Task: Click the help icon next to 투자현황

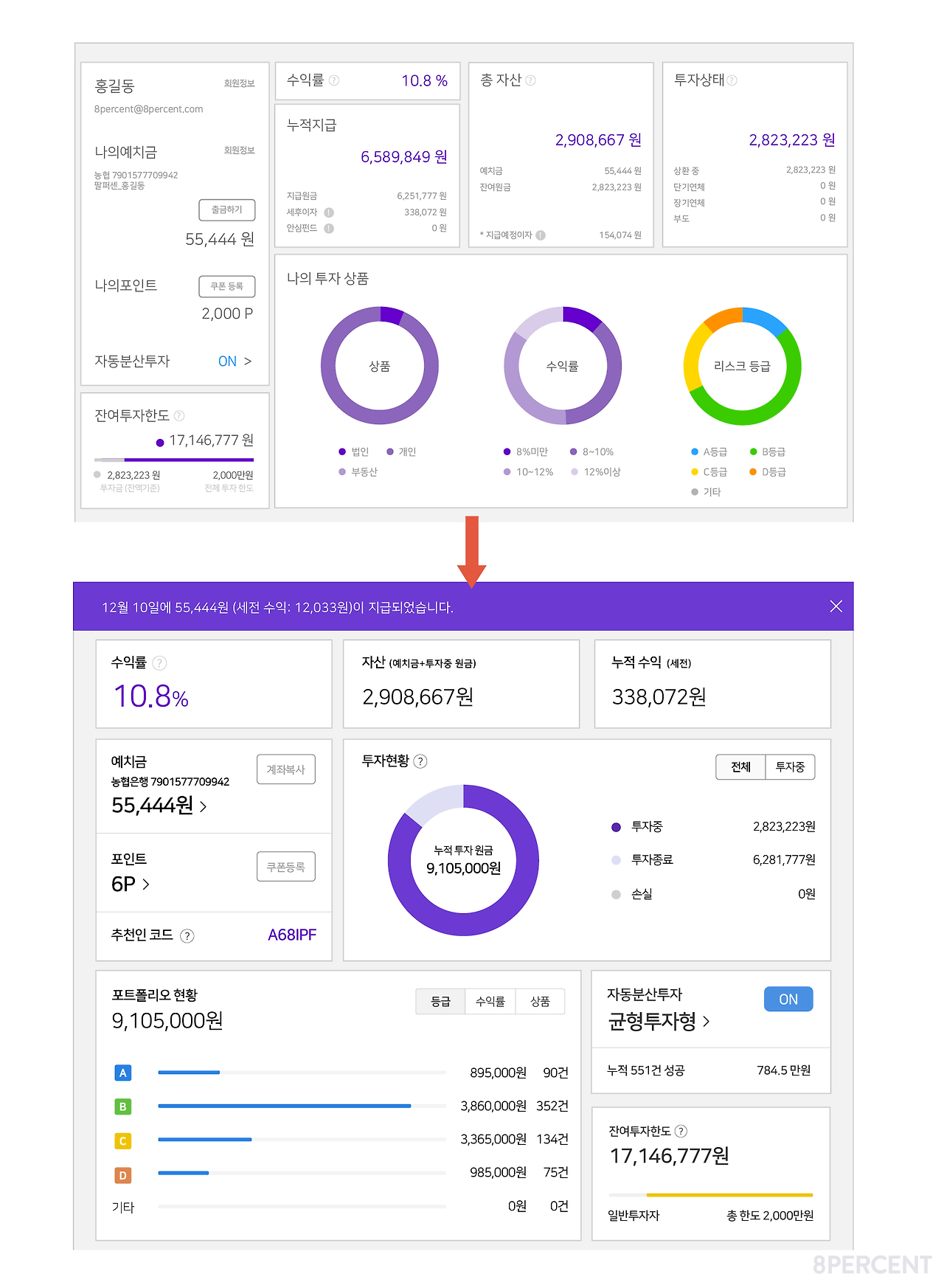Action: tap(420, 761)
